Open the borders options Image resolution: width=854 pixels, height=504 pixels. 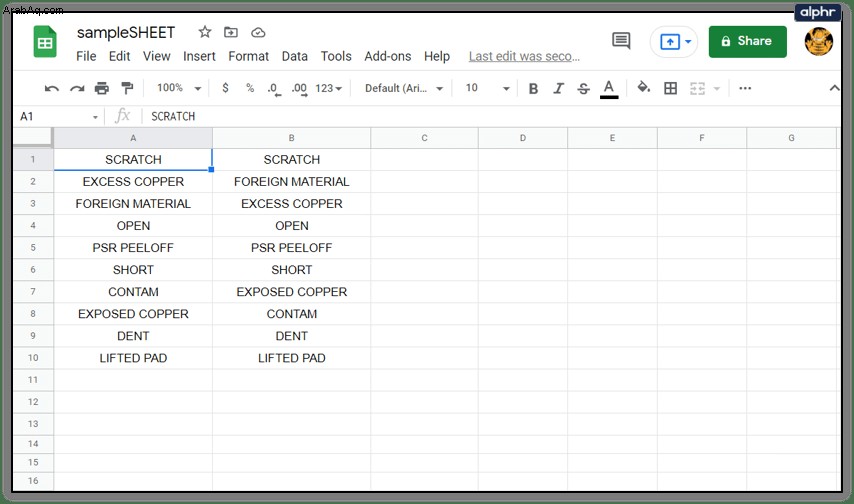670,88
